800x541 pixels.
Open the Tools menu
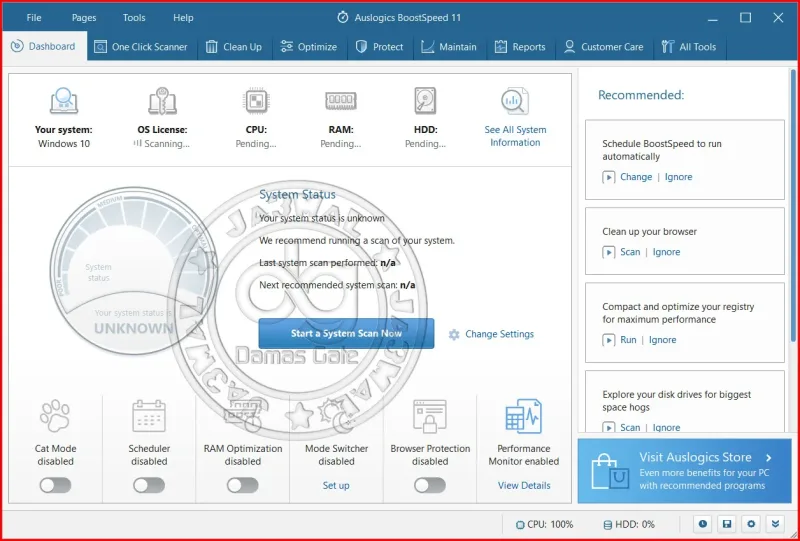(134, 17)
